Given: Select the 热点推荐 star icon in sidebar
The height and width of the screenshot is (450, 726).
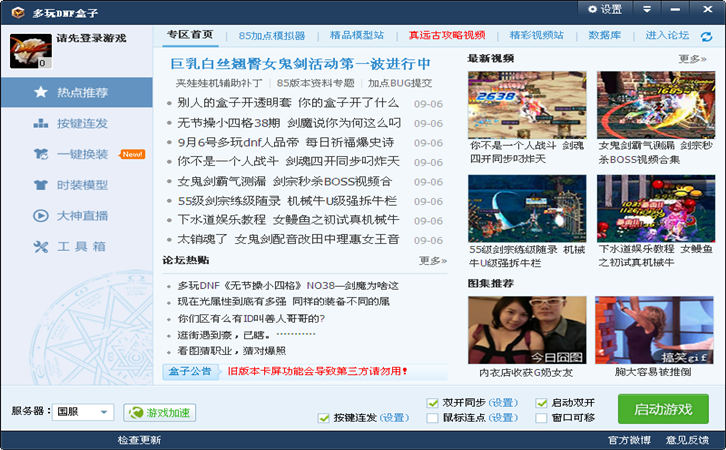Looking at the screenshot, I should pyautogui.click(x=41, y=92).
